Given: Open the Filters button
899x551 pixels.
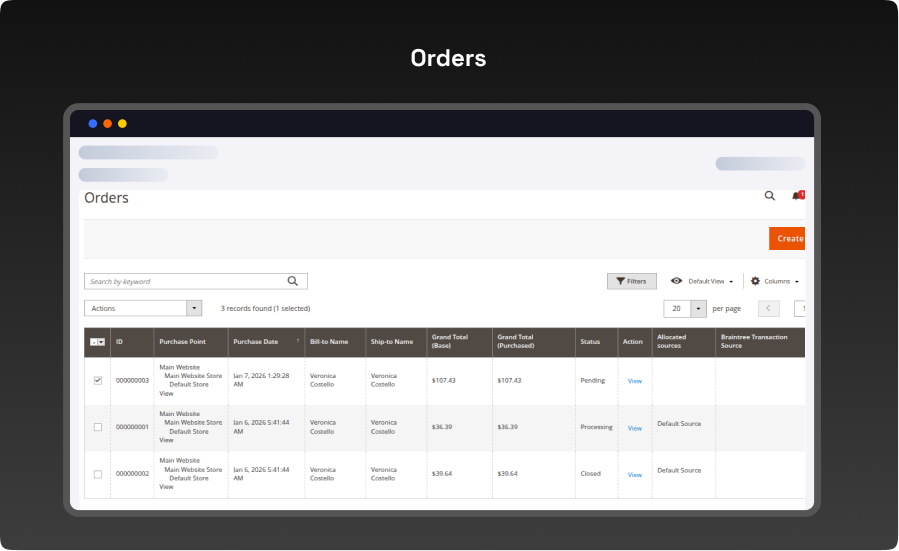Looking at the screenshot, I should click(x=631, y=282).
